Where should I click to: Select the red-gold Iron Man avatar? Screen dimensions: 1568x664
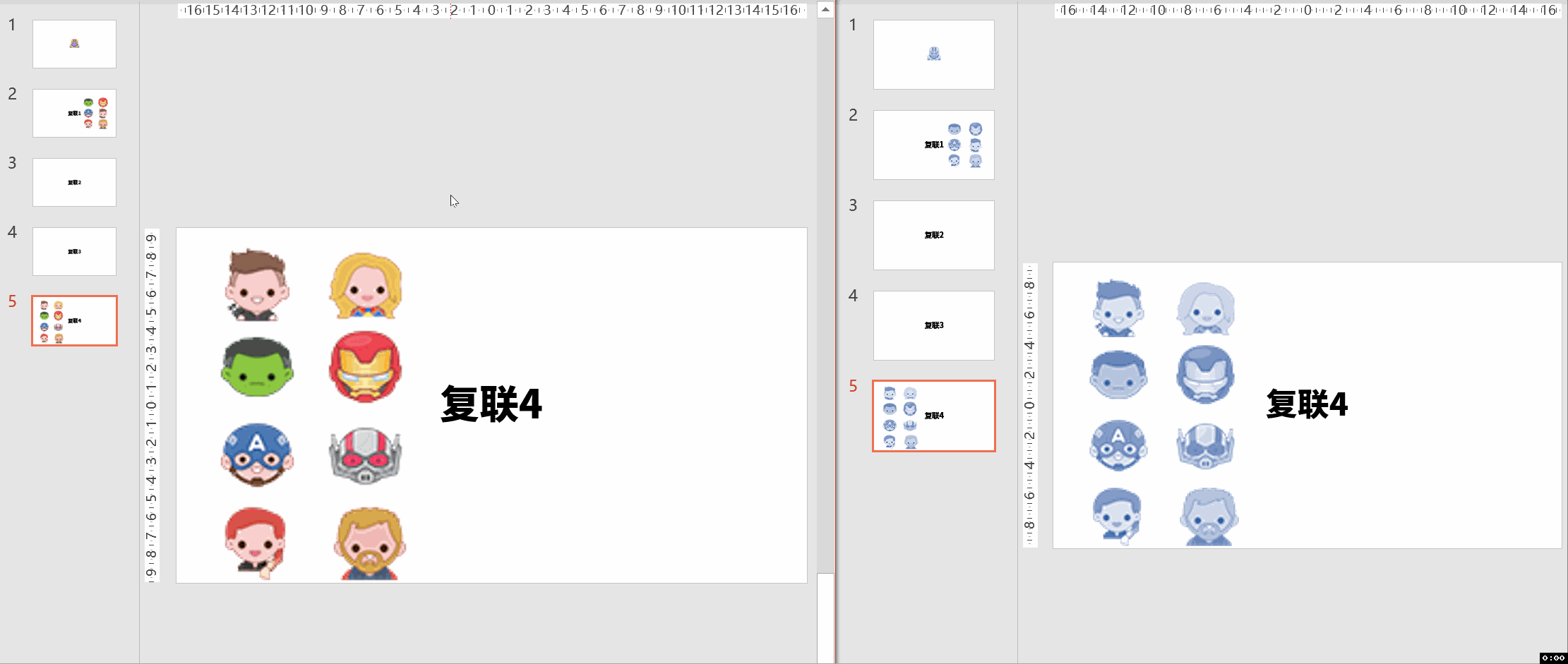coord(365,367)
